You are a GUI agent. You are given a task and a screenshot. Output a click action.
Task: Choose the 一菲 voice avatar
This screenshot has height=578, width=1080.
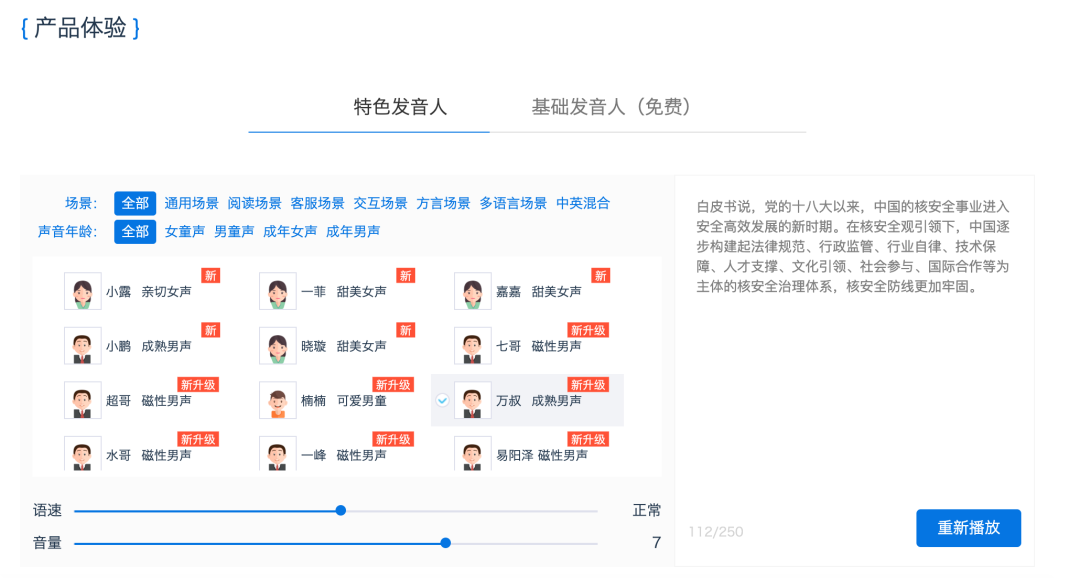[x=278, y=291]
